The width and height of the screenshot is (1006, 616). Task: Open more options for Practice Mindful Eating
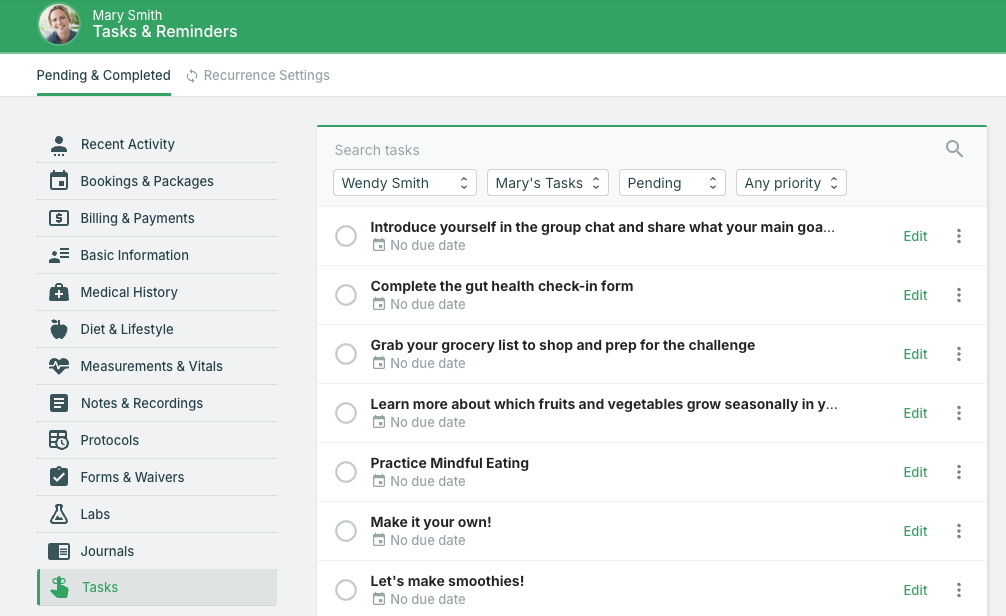[958, 472]
